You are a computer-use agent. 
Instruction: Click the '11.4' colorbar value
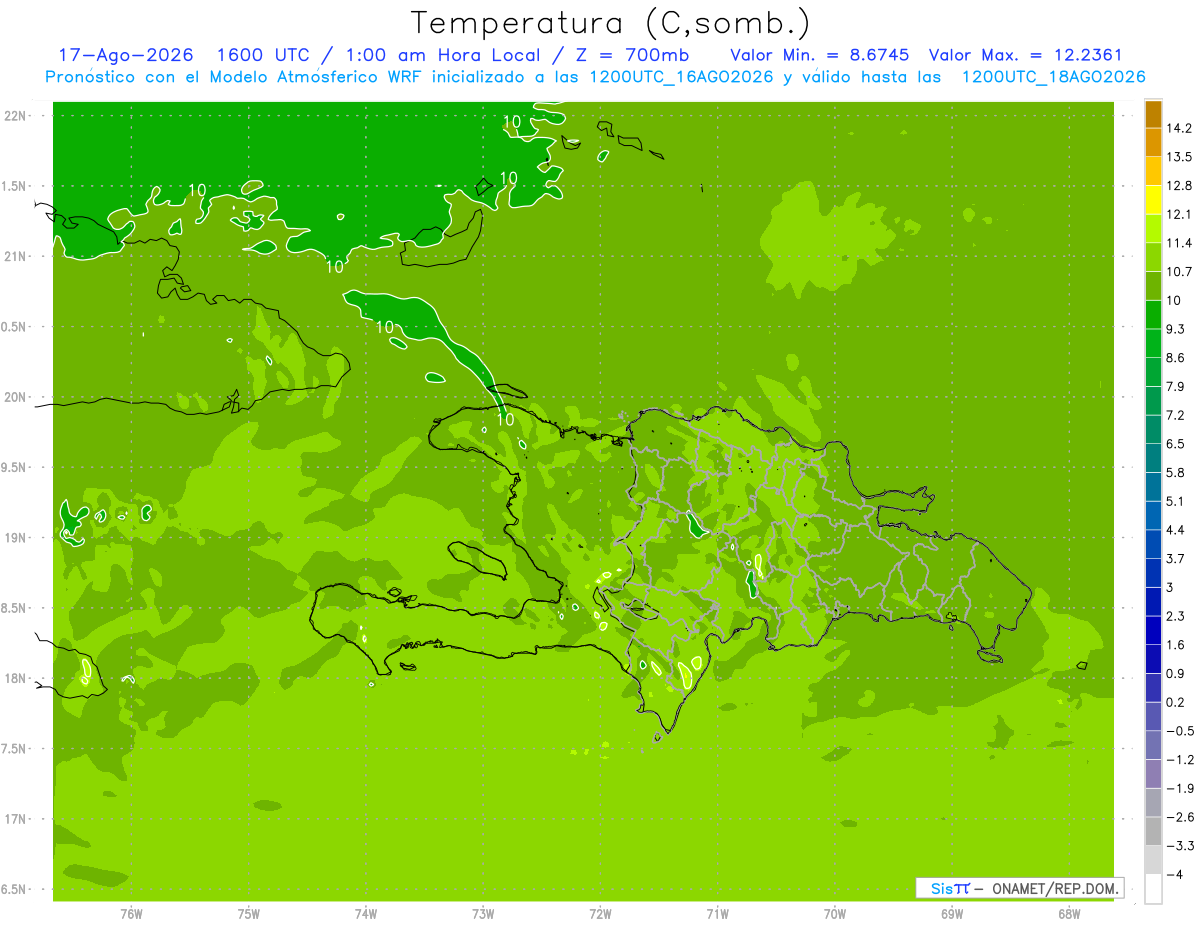click(1179, 243)
